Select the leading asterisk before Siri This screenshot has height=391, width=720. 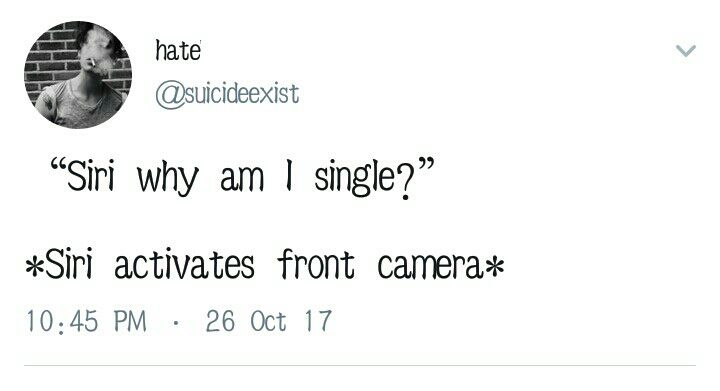point(34,266)
